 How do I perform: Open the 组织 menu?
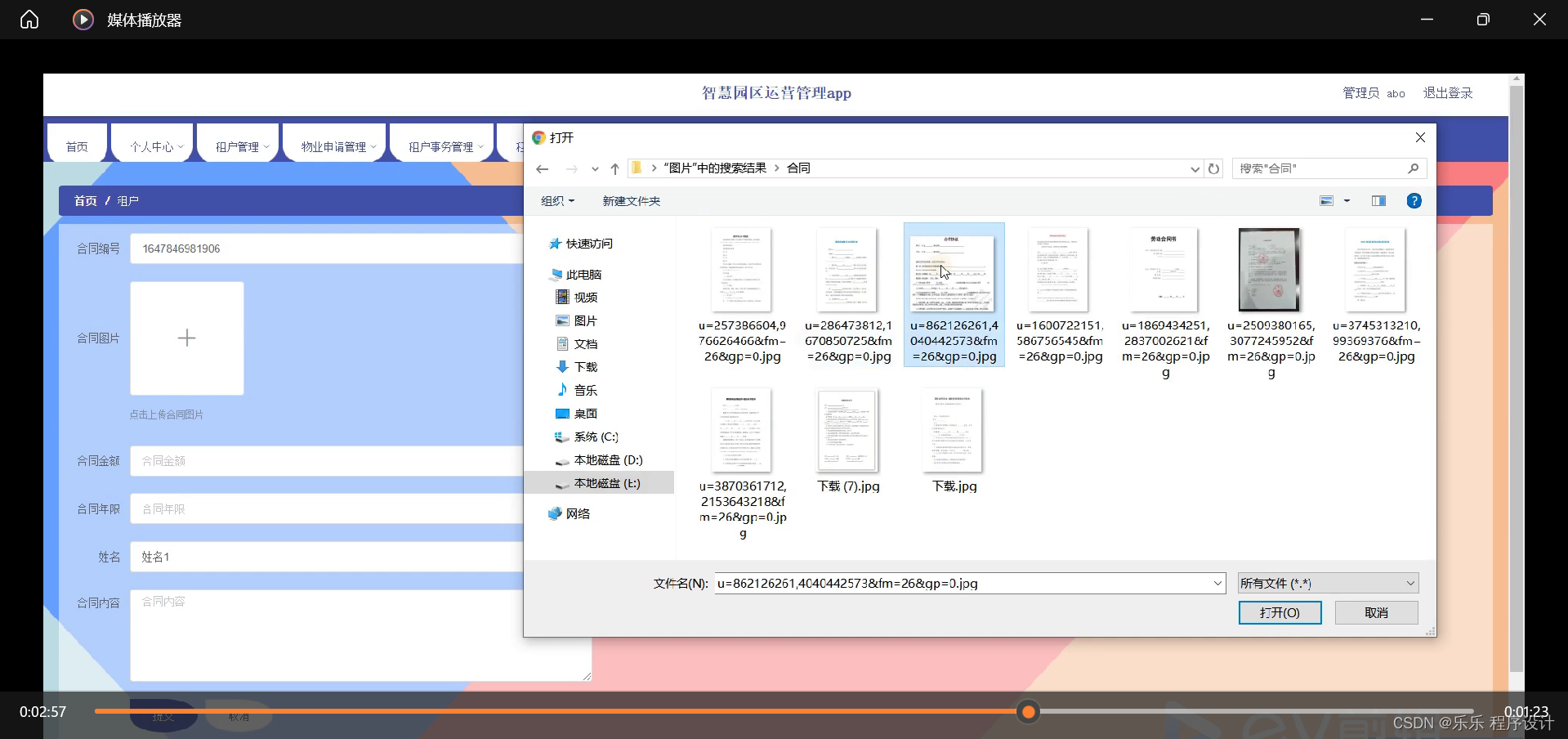tap(558, 201)
